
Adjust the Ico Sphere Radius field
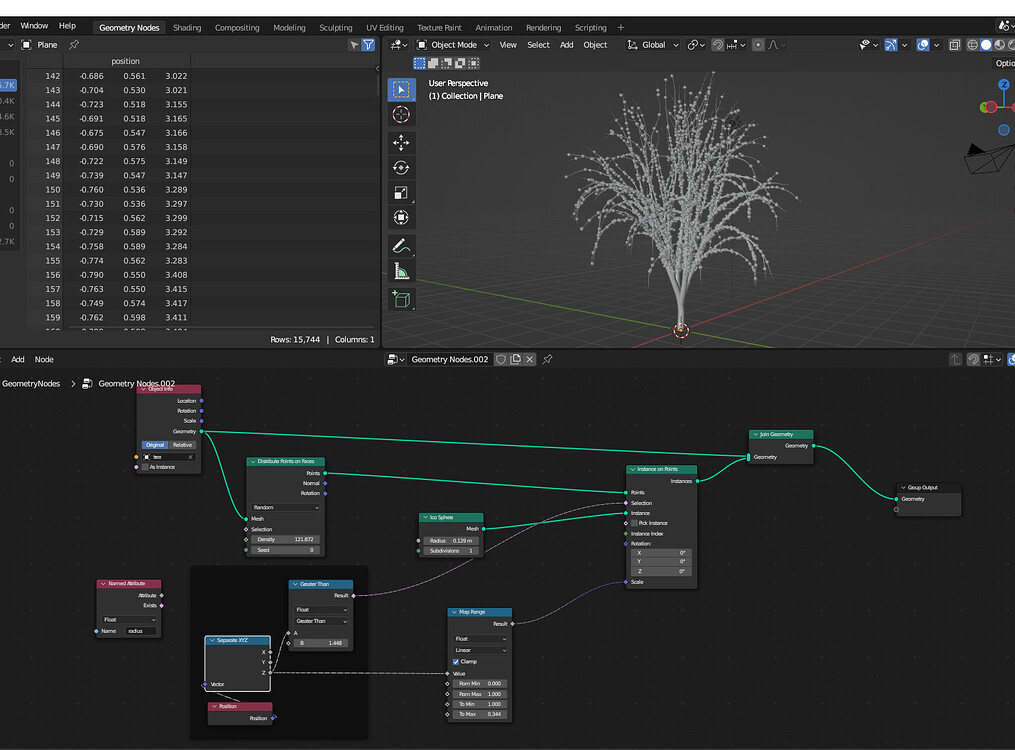[452, 540]
